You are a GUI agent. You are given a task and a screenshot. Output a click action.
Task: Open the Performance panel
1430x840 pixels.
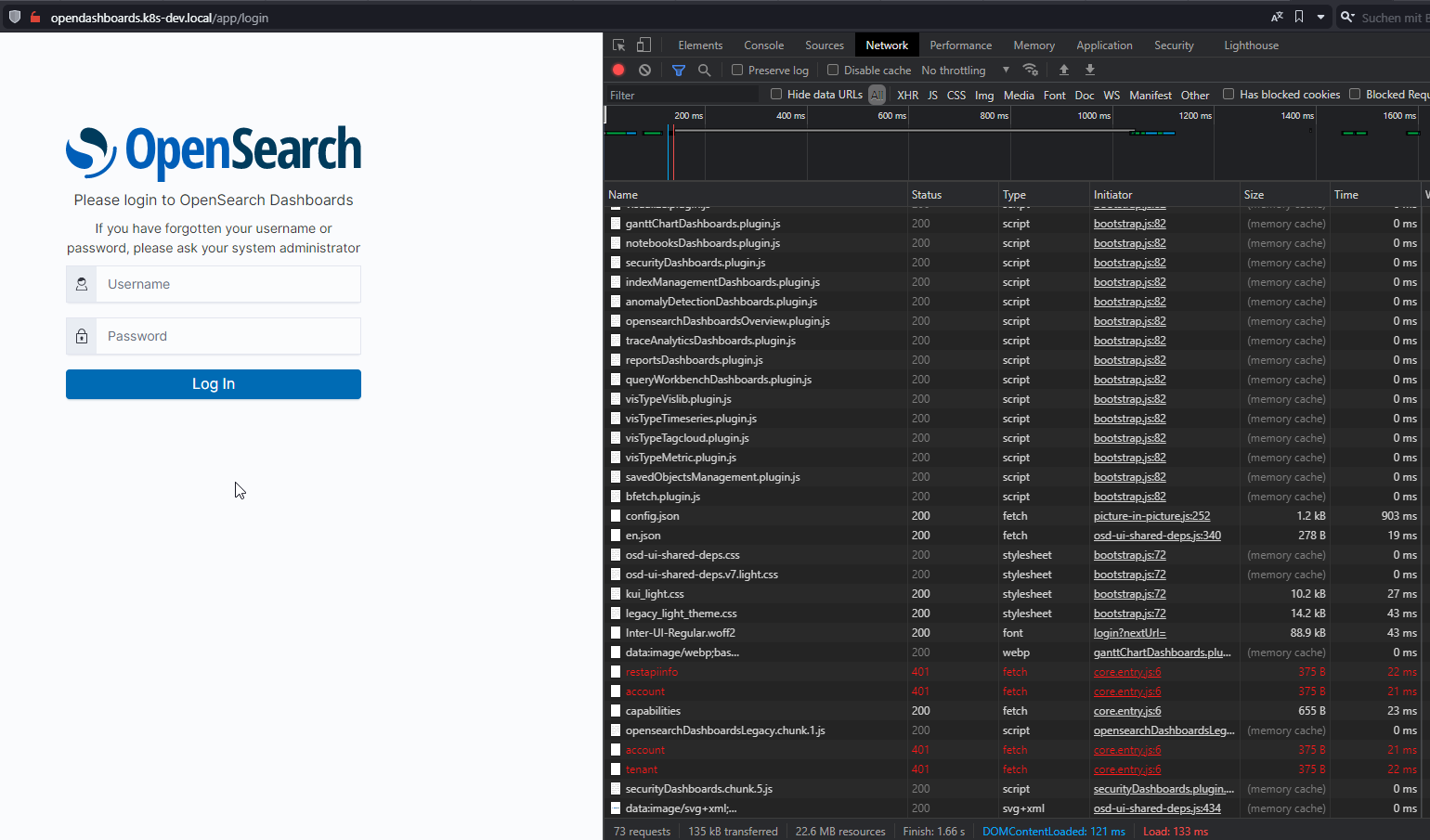pyautogui.click(x=960, y=45)
